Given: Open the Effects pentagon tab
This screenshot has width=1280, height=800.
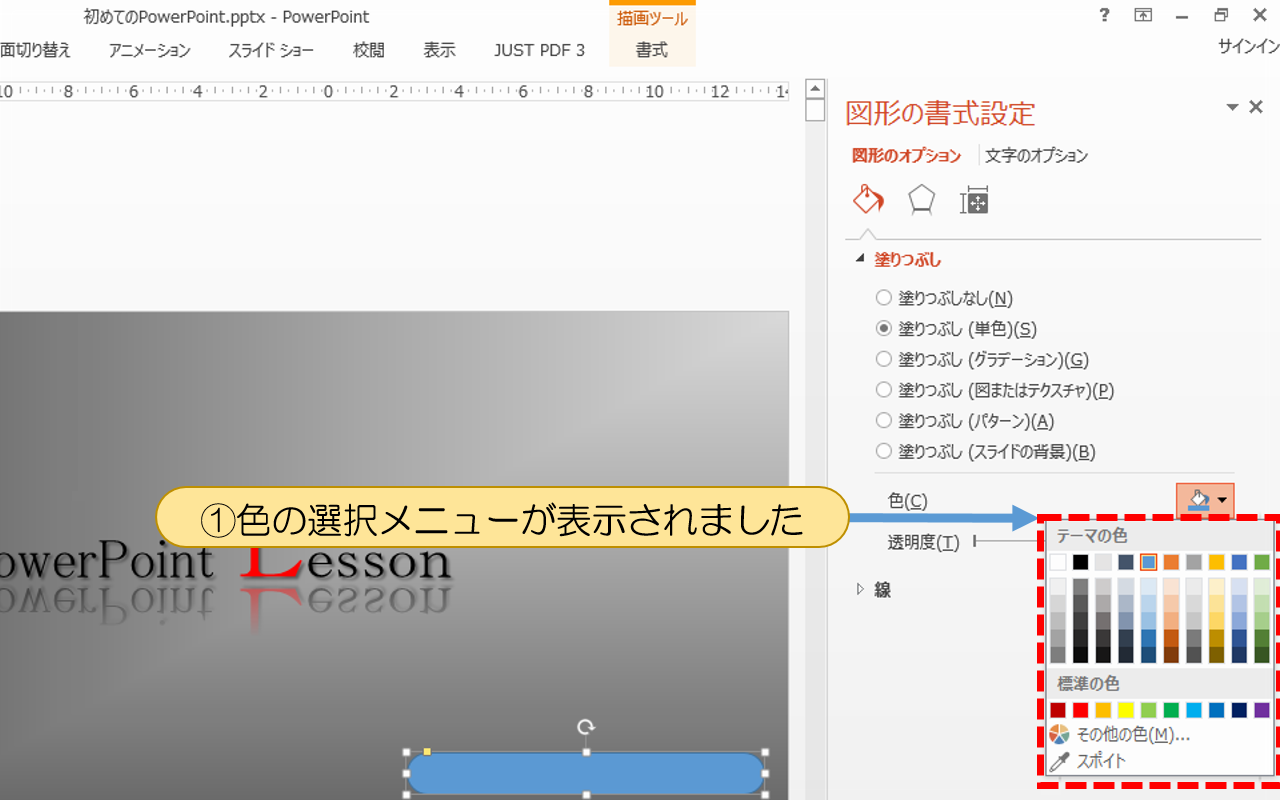Looking at the screenshot, I should click(x=921, y=200).
